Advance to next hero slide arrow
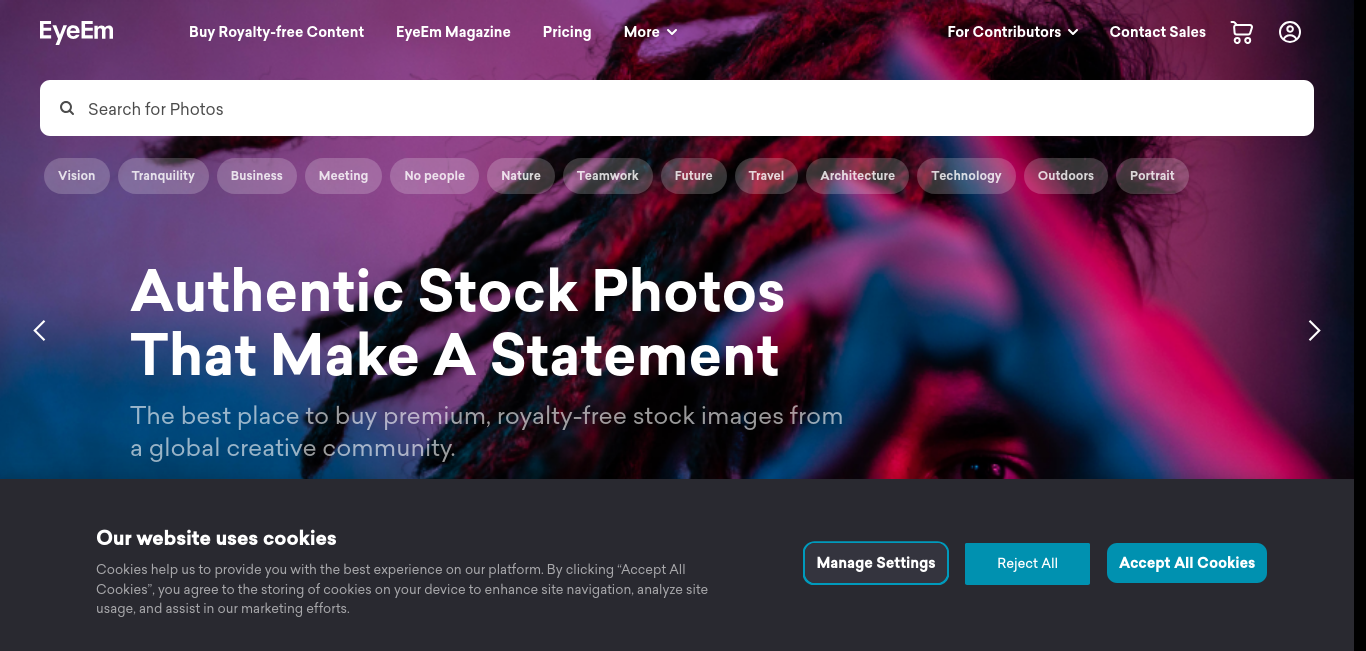 [1314, 330]
